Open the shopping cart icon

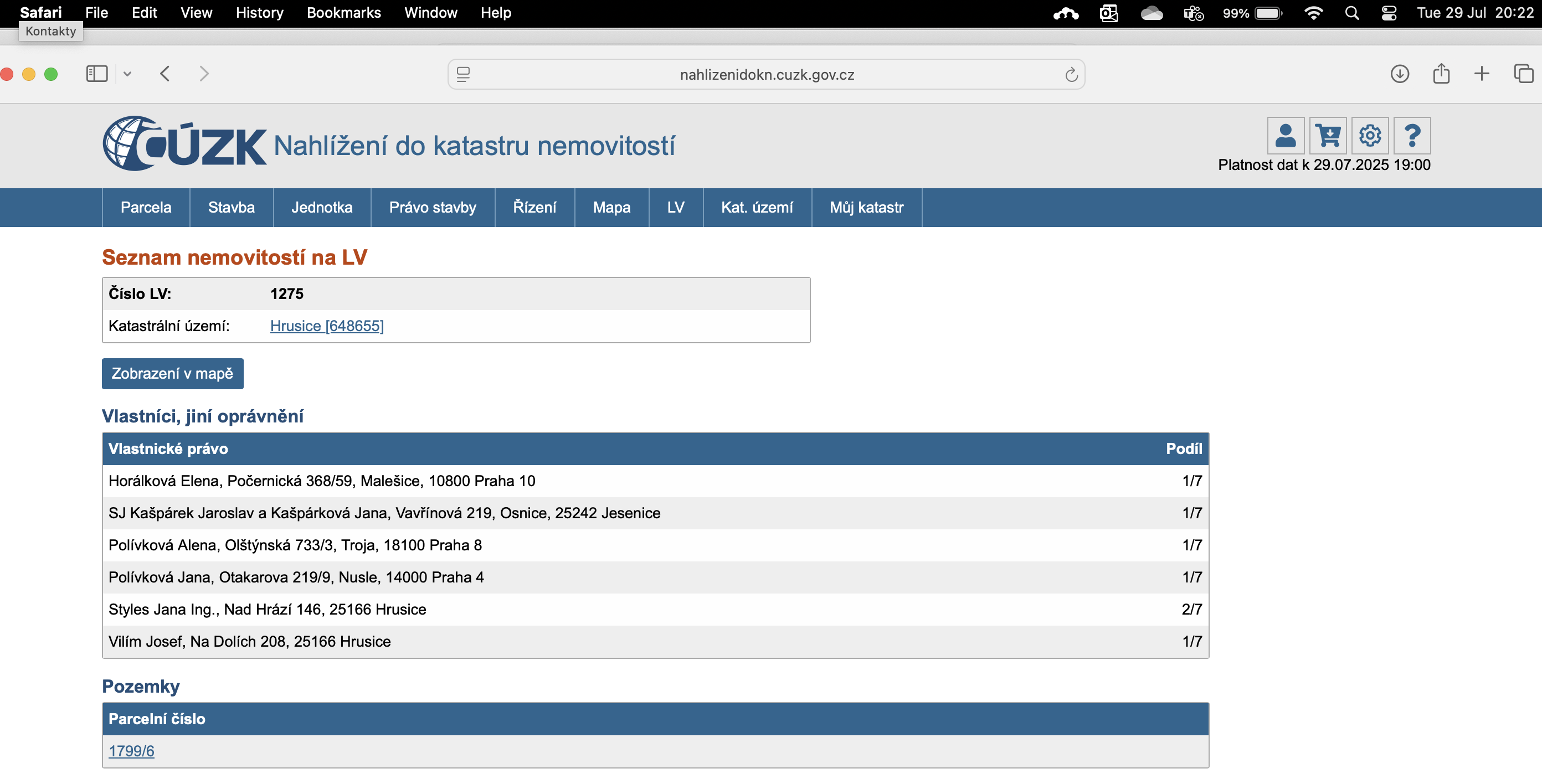pyautogui.click(x=1328, y=136)
